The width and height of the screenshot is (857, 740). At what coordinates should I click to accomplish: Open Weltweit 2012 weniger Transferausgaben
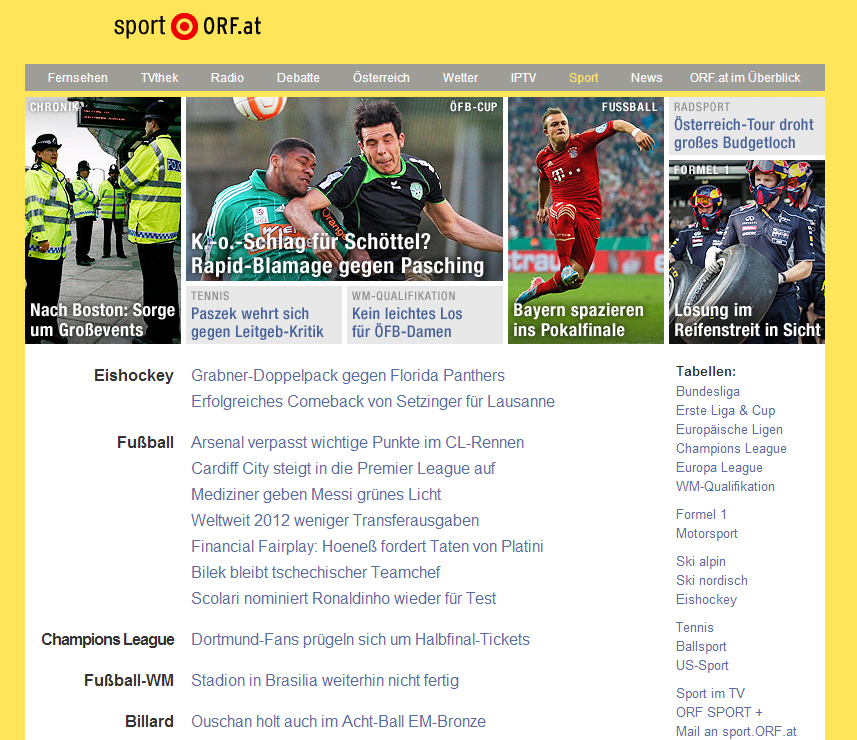[335, 520]
